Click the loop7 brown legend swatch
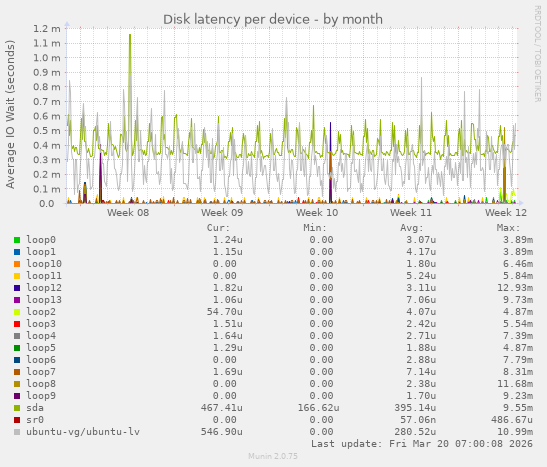Screen dimensions: 547x467 coord(17,372)
